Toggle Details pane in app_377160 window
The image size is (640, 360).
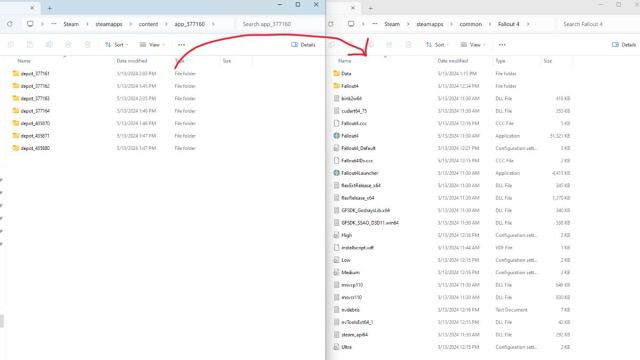[303, 44]
